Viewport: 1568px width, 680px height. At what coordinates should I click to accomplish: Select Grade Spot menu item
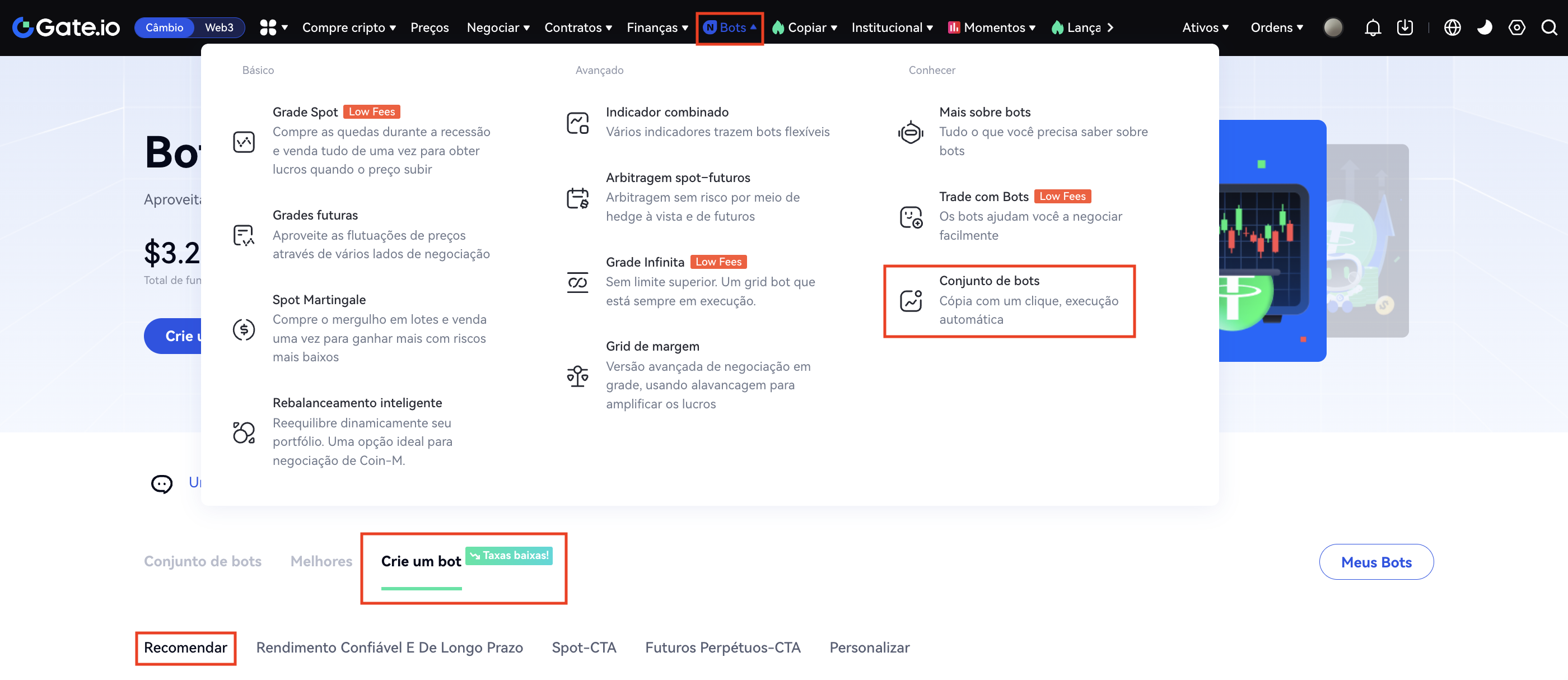(x=305, y=112)
